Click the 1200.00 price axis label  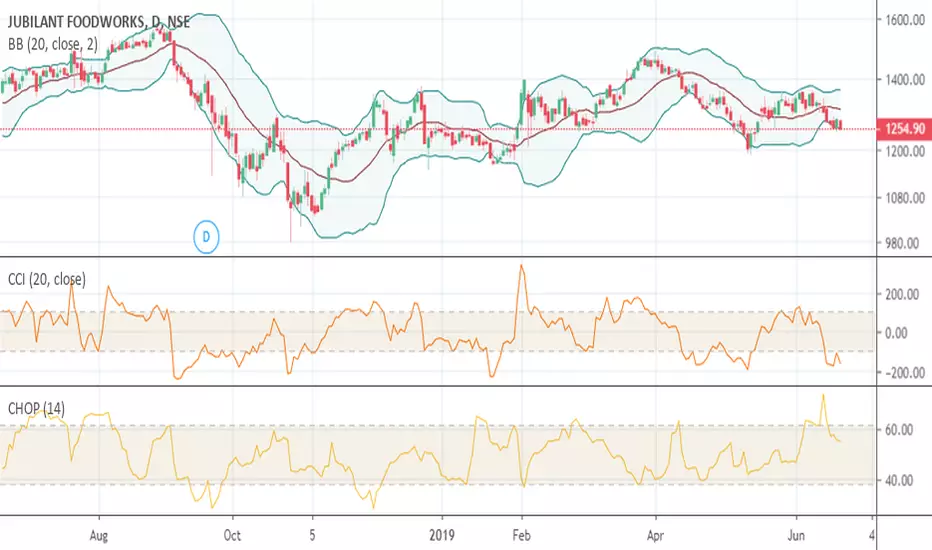(x=905, y=151)
